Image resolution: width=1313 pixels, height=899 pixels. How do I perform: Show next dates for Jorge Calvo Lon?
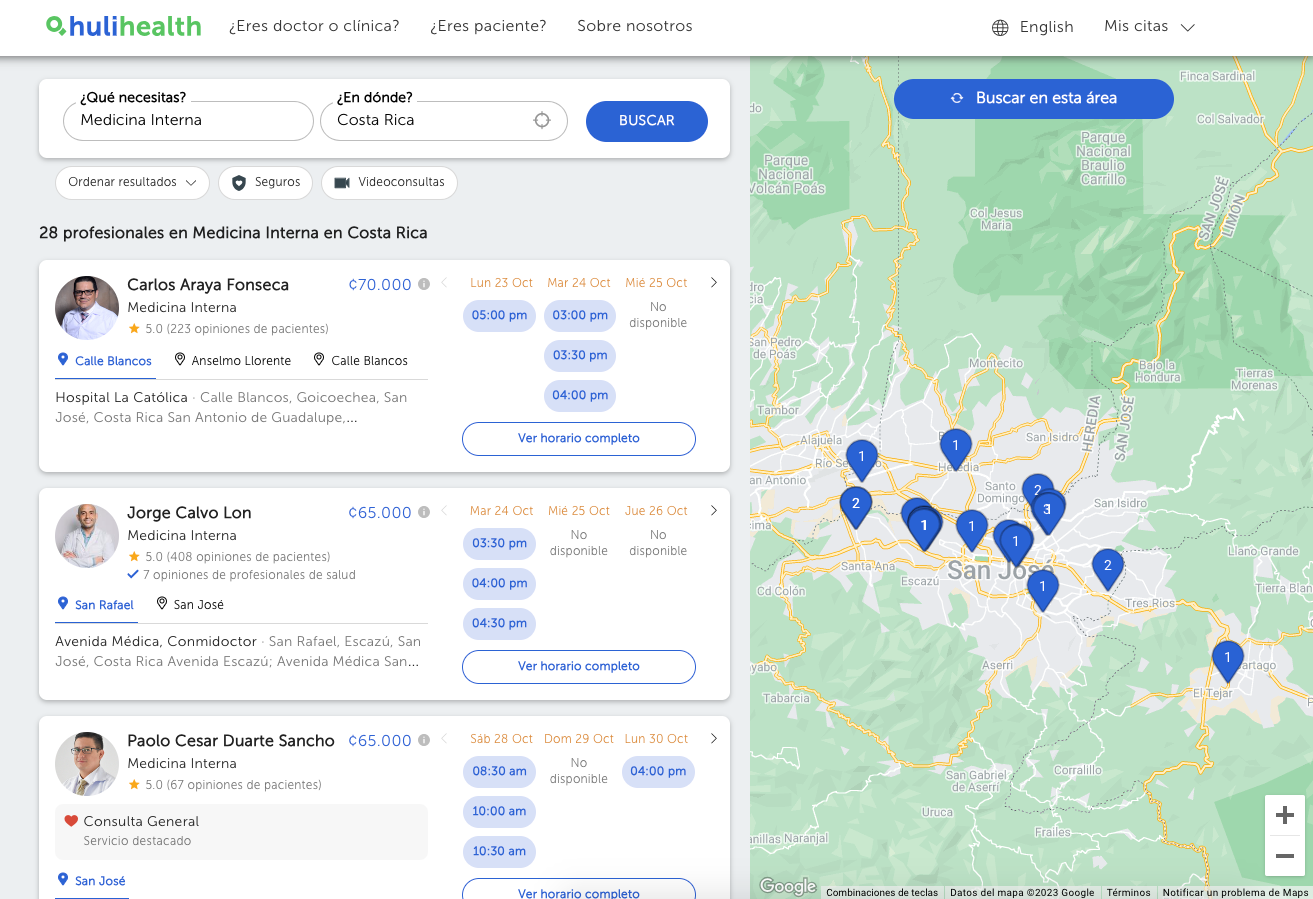coord(713,511)
